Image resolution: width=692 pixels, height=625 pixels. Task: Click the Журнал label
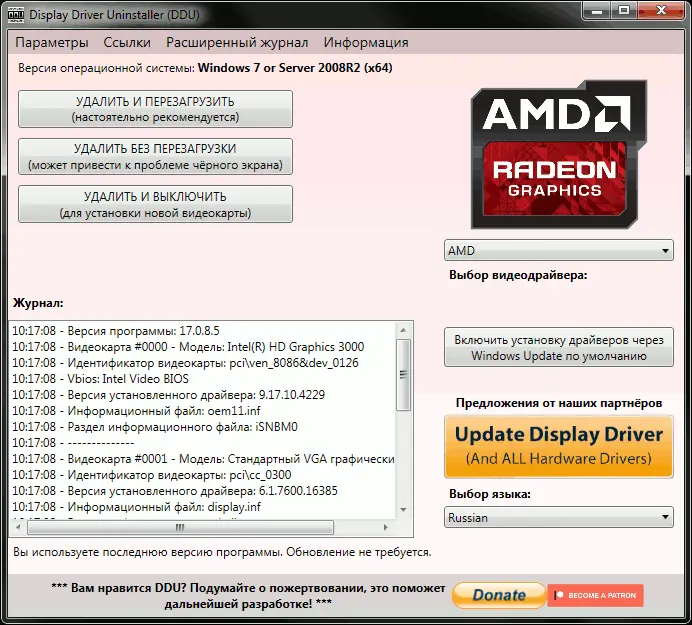(x=38, y=303)
